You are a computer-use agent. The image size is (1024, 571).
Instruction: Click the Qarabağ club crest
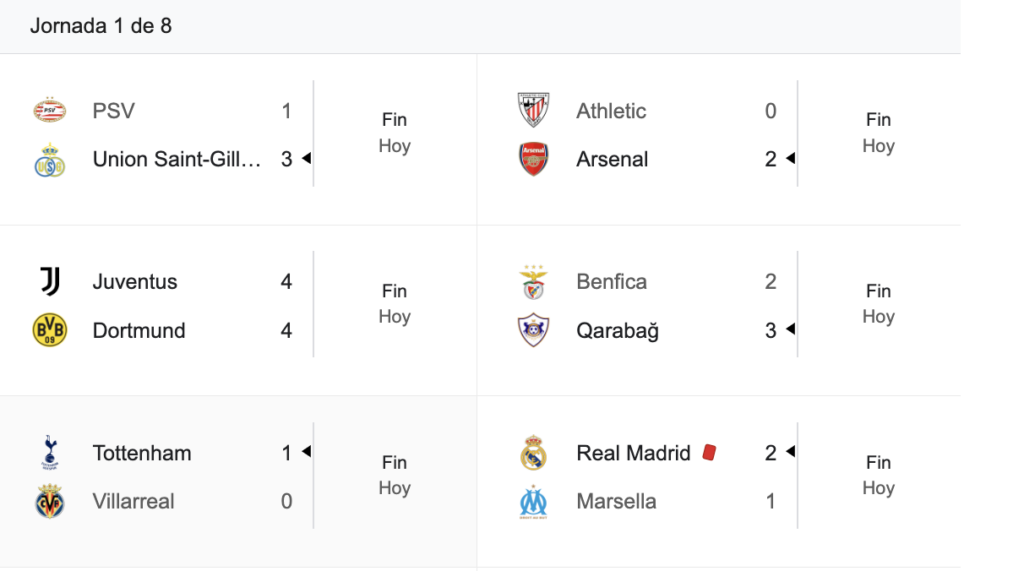533,331
